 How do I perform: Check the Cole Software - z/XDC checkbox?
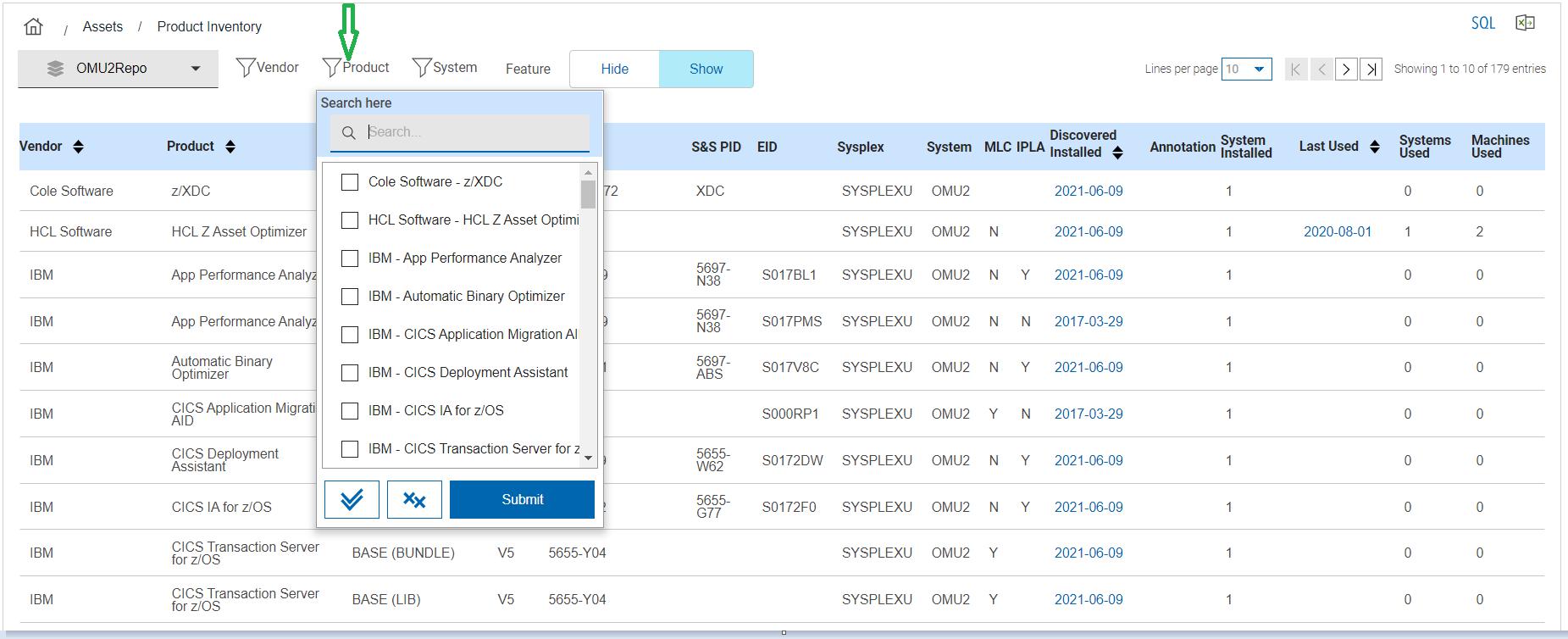click(x=350, y=181)
